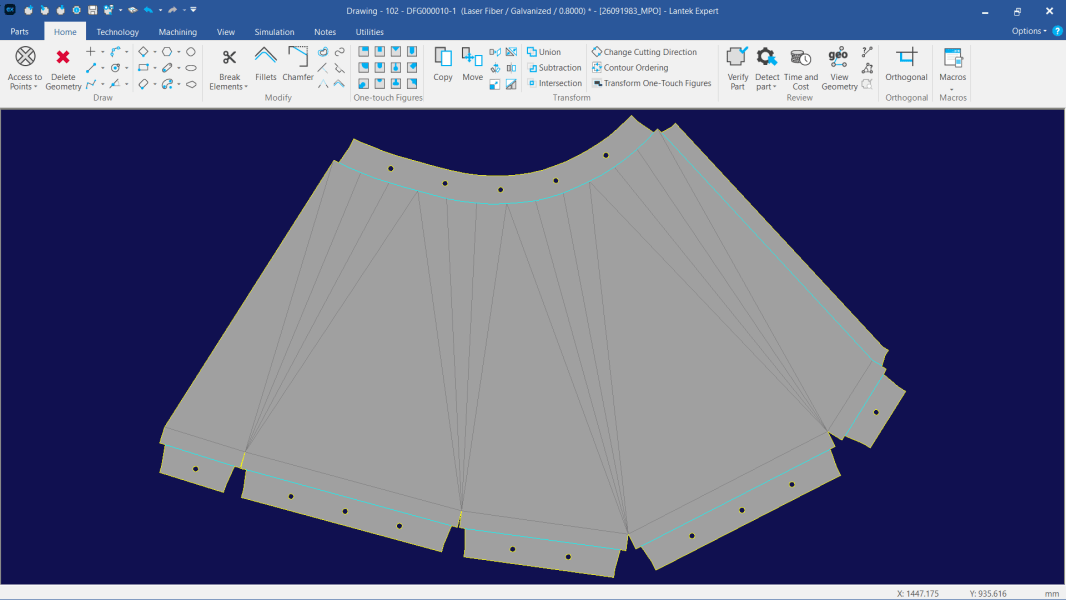Apply the Subtraction operation
This screenshot has height=600, width=1066.
[559, 68]
